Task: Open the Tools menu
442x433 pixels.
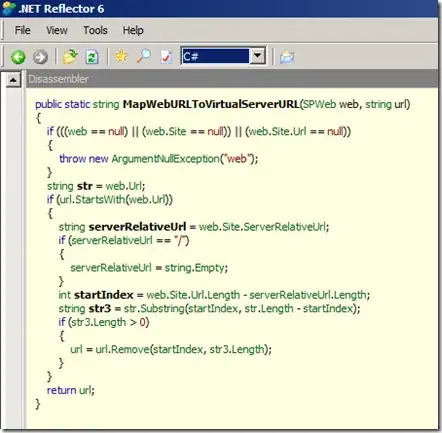Action: point(95,30)
